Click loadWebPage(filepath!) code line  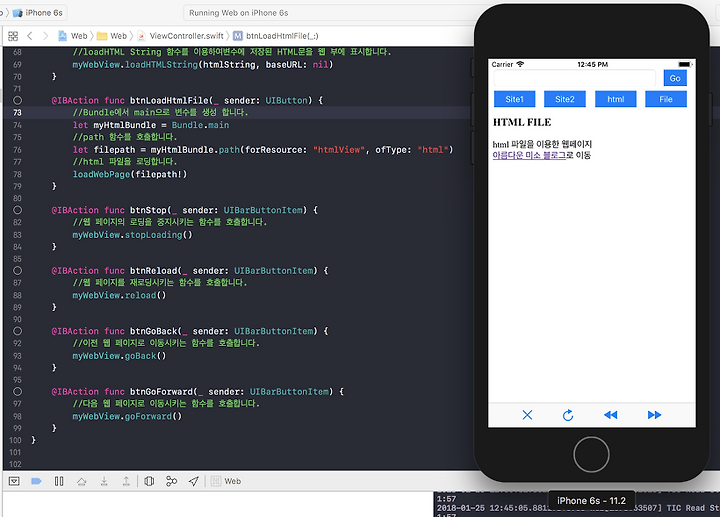130,174
